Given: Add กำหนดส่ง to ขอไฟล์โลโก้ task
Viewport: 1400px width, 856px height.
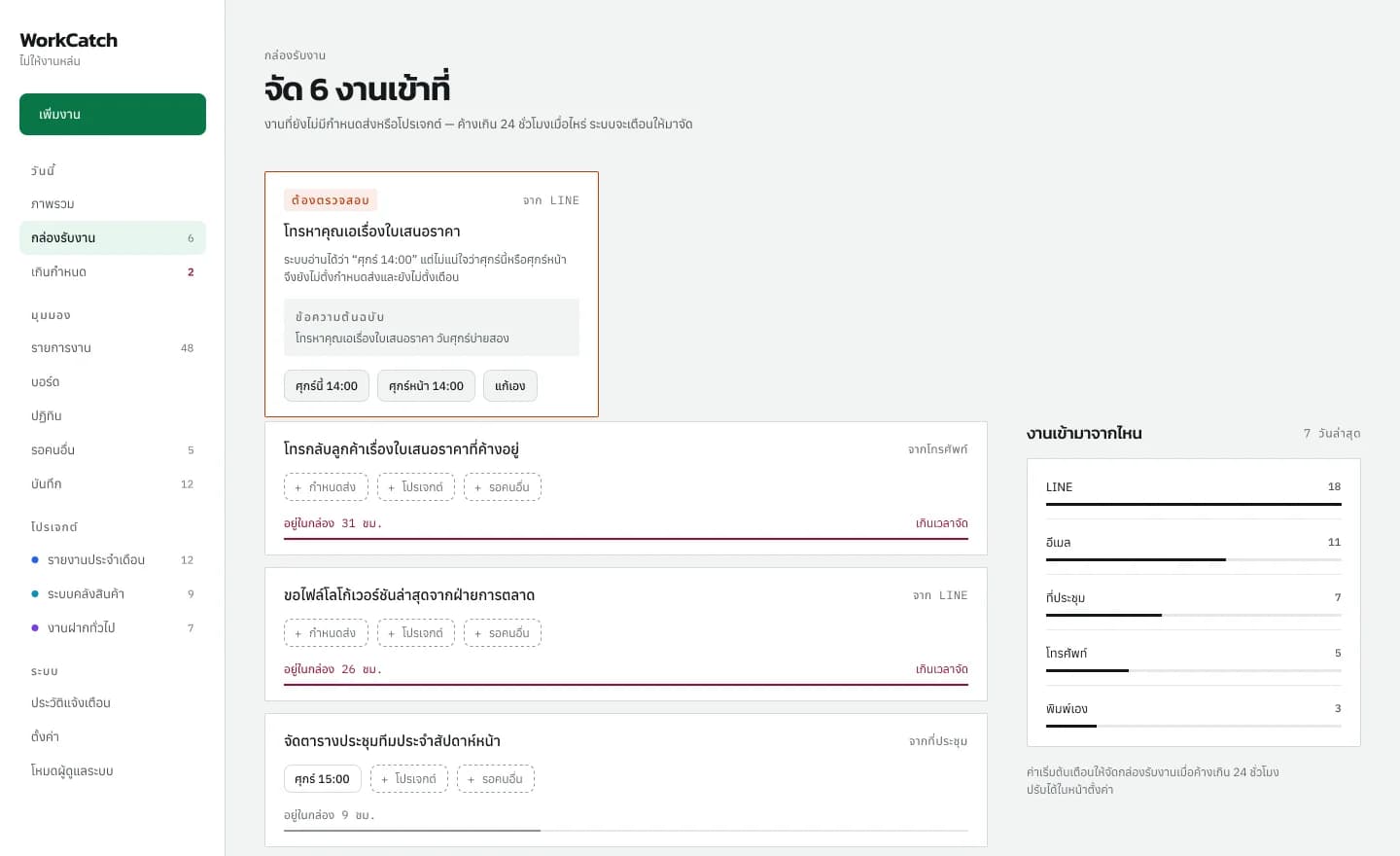Looking at the screenshot, I should click(x=327, y=633).
